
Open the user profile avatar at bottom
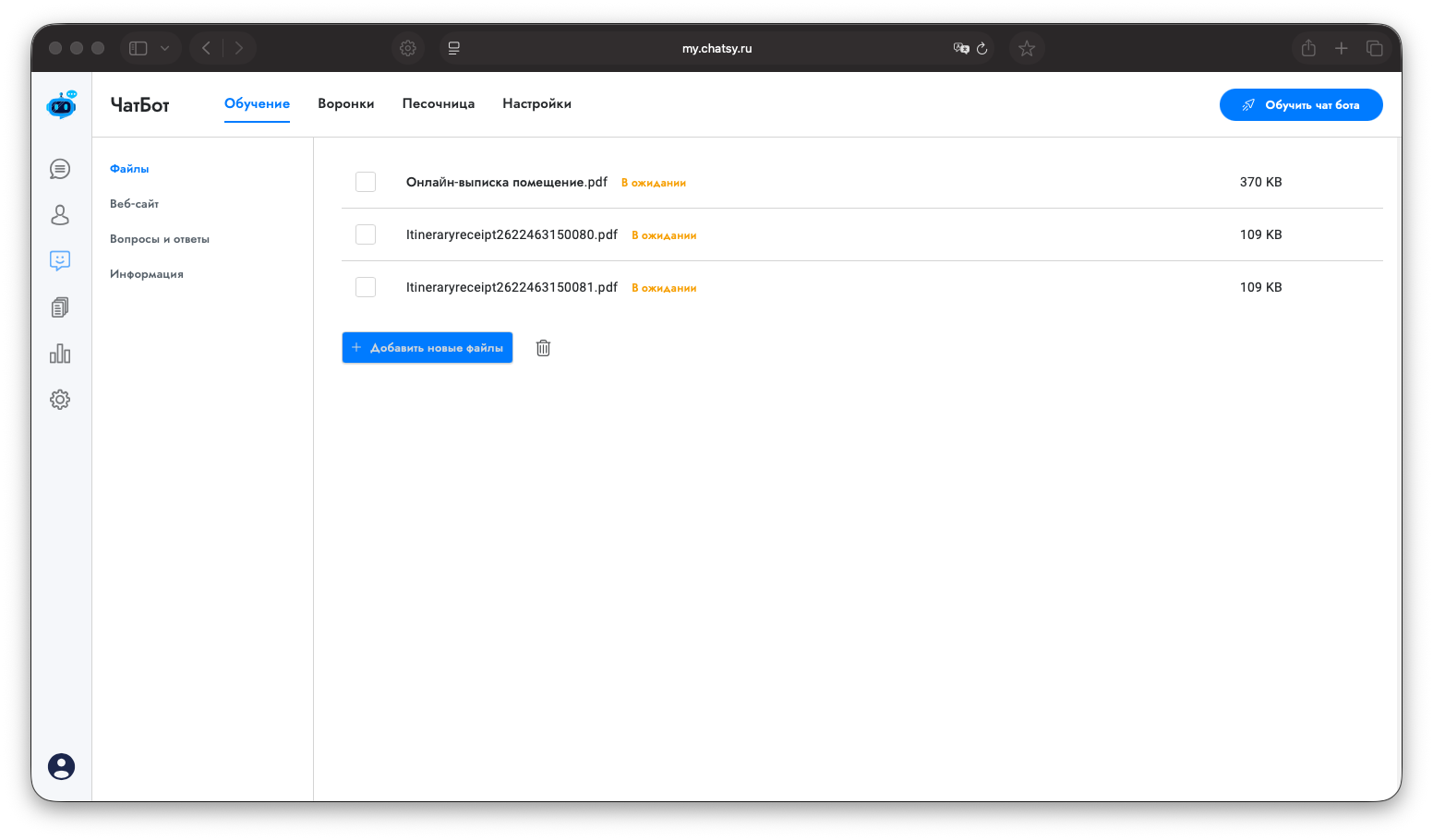tap(61, 767)
